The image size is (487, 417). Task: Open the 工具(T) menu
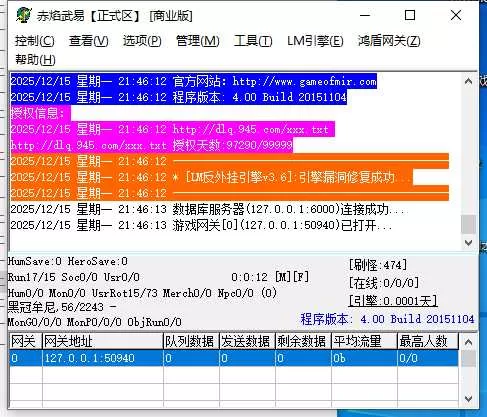pos(253,41)
